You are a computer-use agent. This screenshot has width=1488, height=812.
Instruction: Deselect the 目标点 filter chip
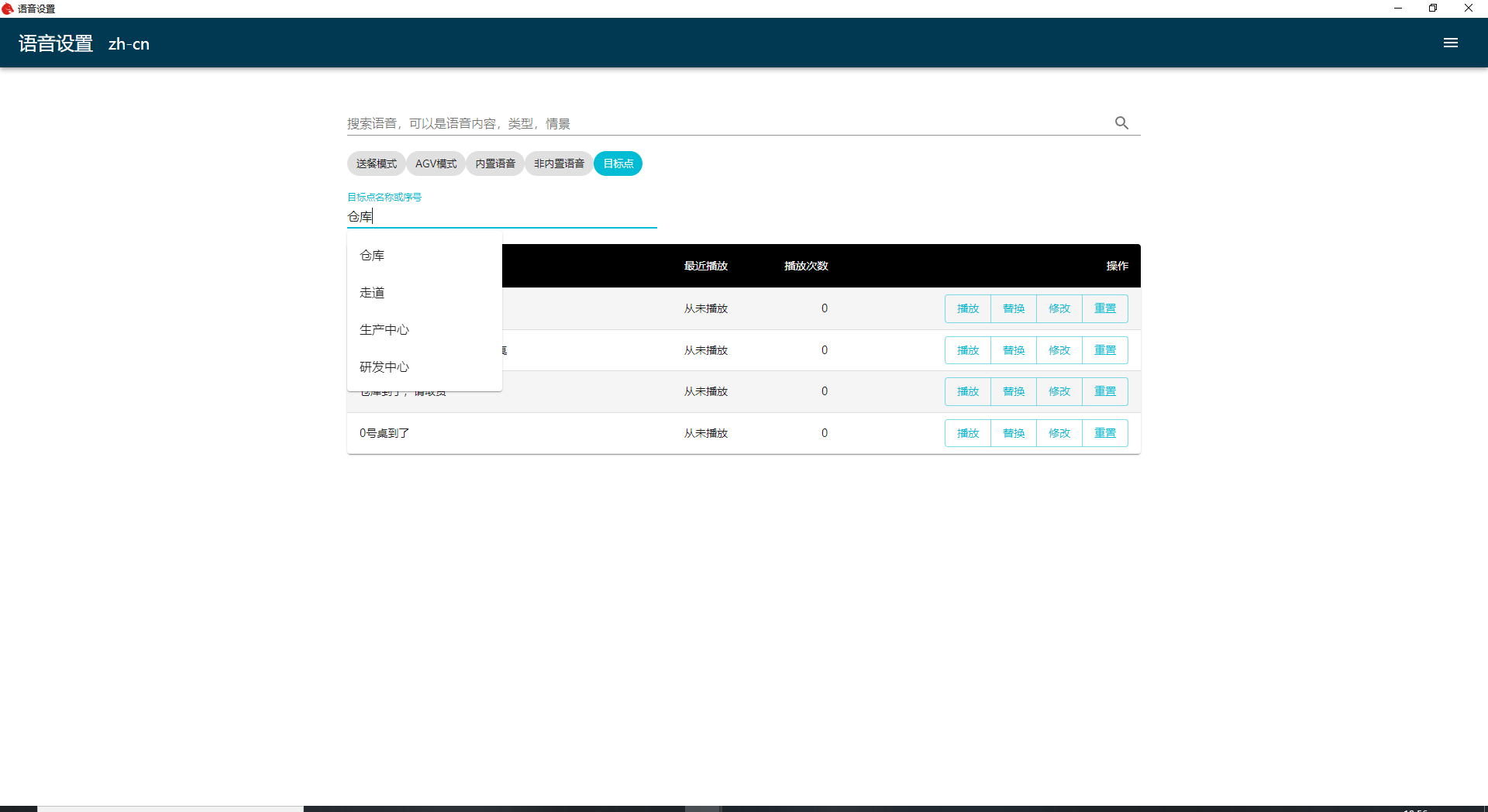coord(618,163)
